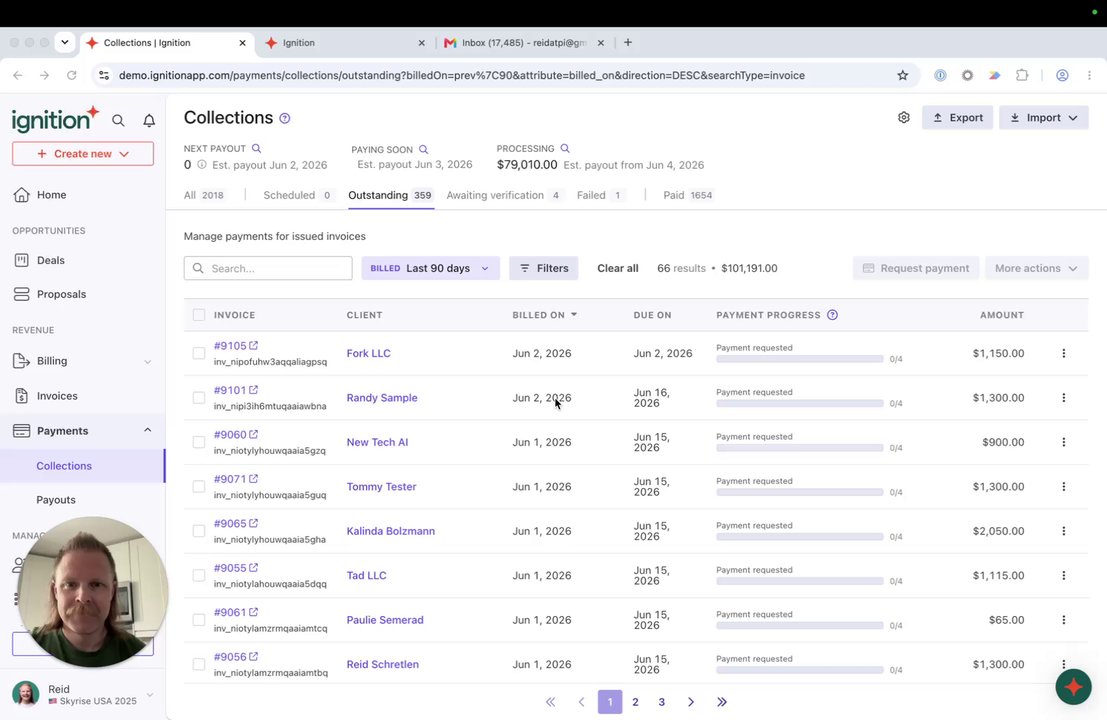Click payment progress bar for Tad LLC

click(799, 581)
